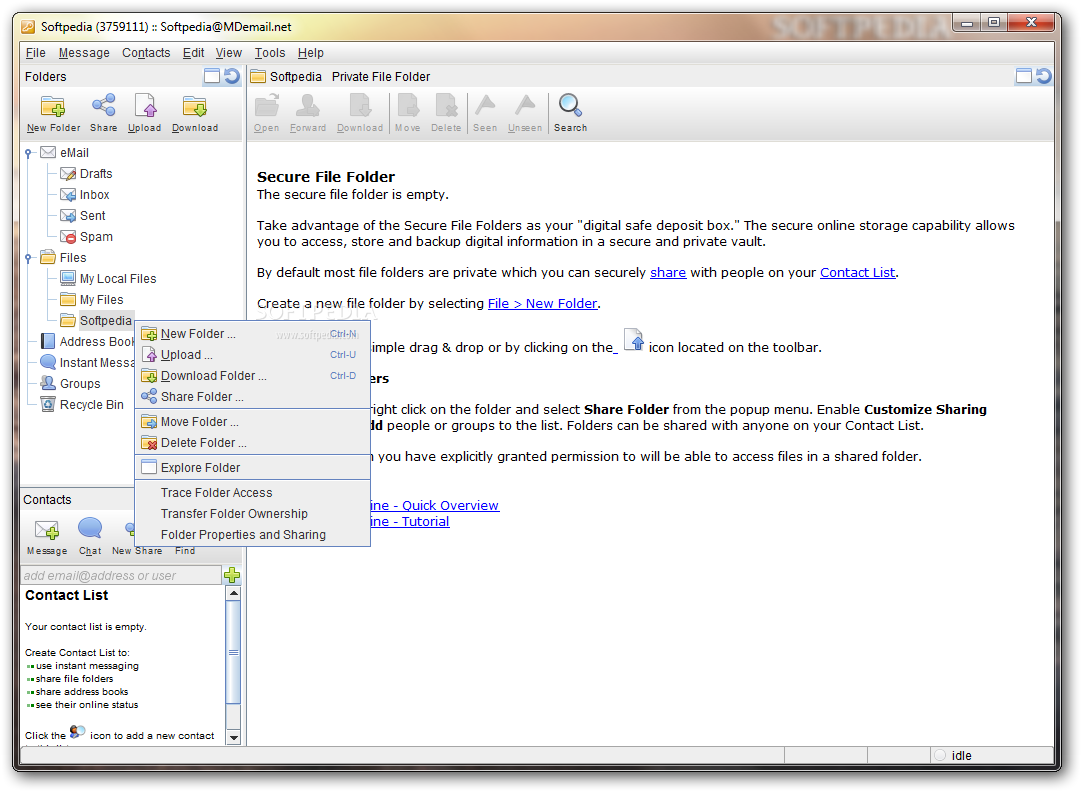Collapse the Files tree node

pos(28,258)
